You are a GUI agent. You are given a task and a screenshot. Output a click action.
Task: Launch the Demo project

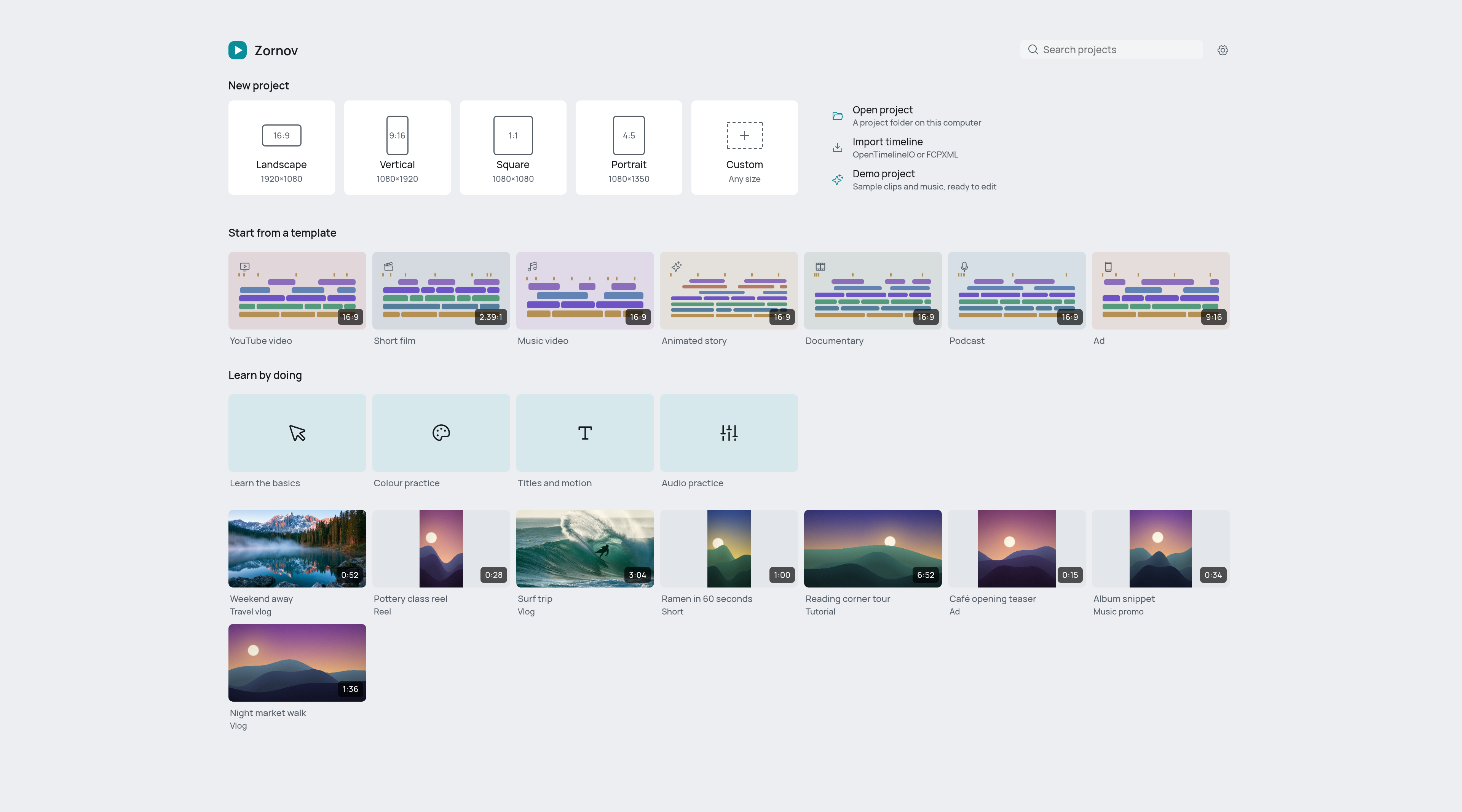(x=914, y=179)
